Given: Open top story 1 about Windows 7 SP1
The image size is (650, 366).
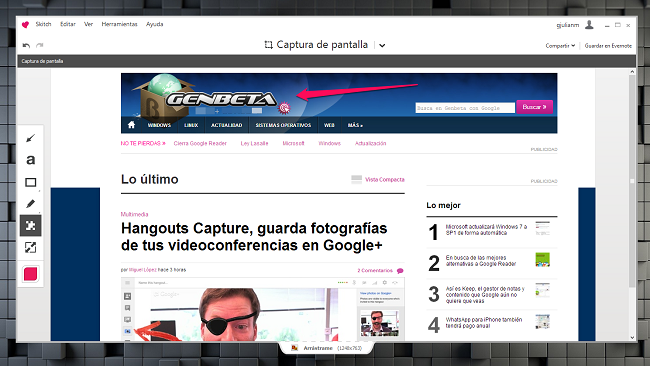Looking at the screenshot, I should click(x=486, y=230).
